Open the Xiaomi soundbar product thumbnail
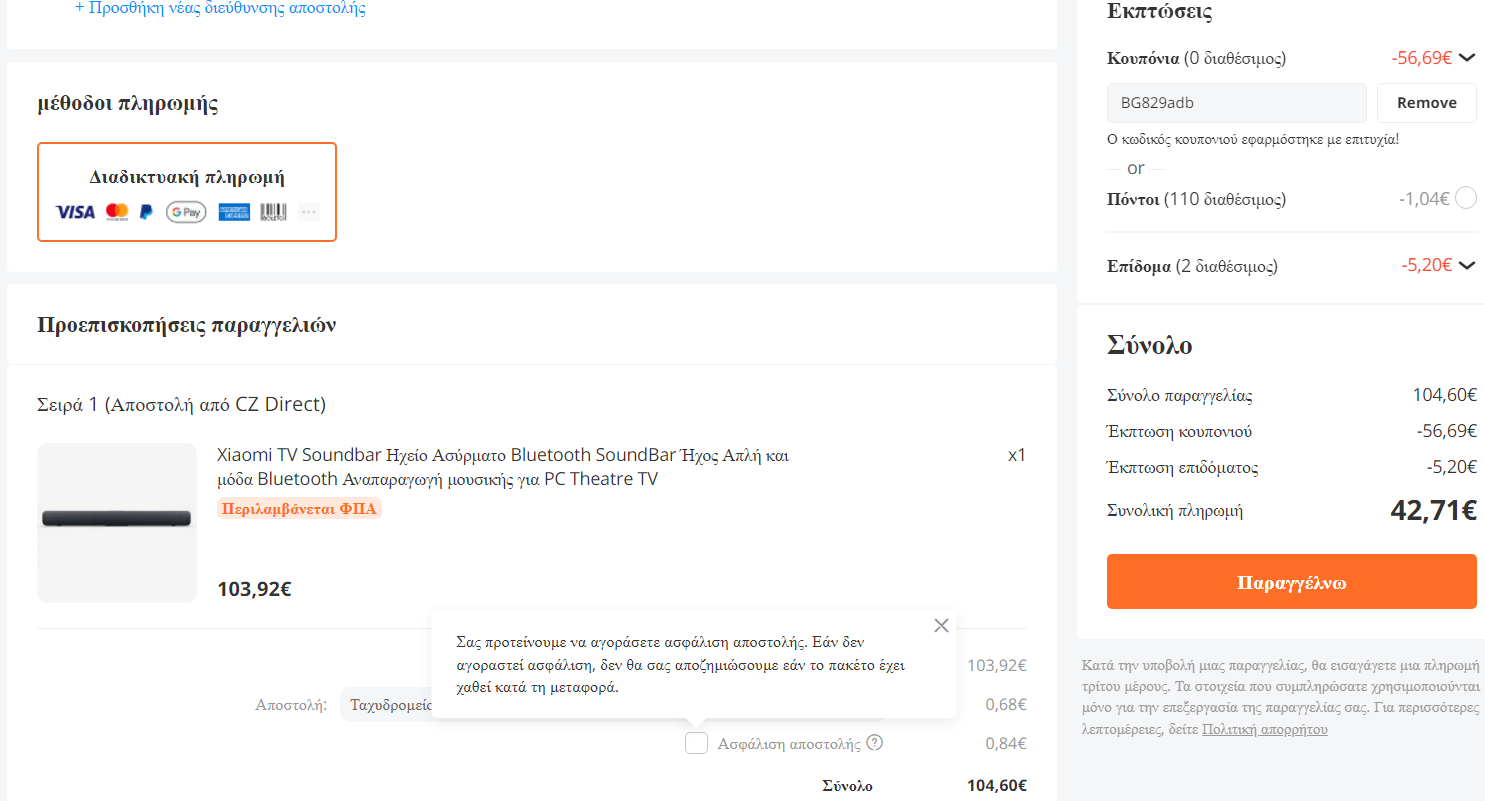 pos(117,523)
